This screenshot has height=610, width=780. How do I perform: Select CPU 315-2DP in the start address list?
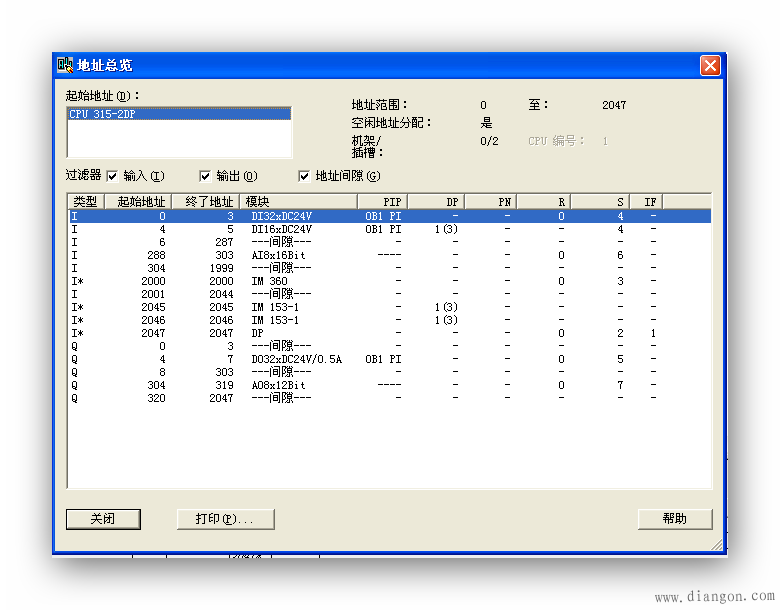(178, 114)
